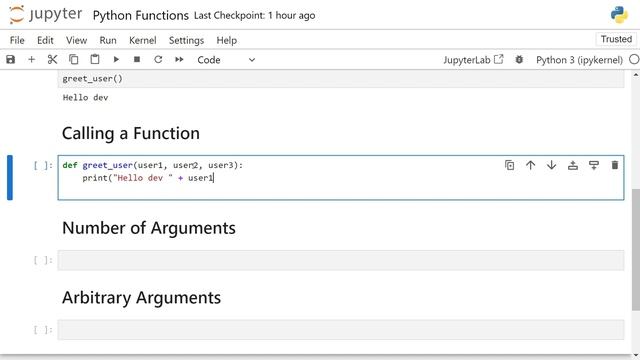Save the notebook with floppy disk icon
The image size is (640, 360).
click(x=11, y=60)
